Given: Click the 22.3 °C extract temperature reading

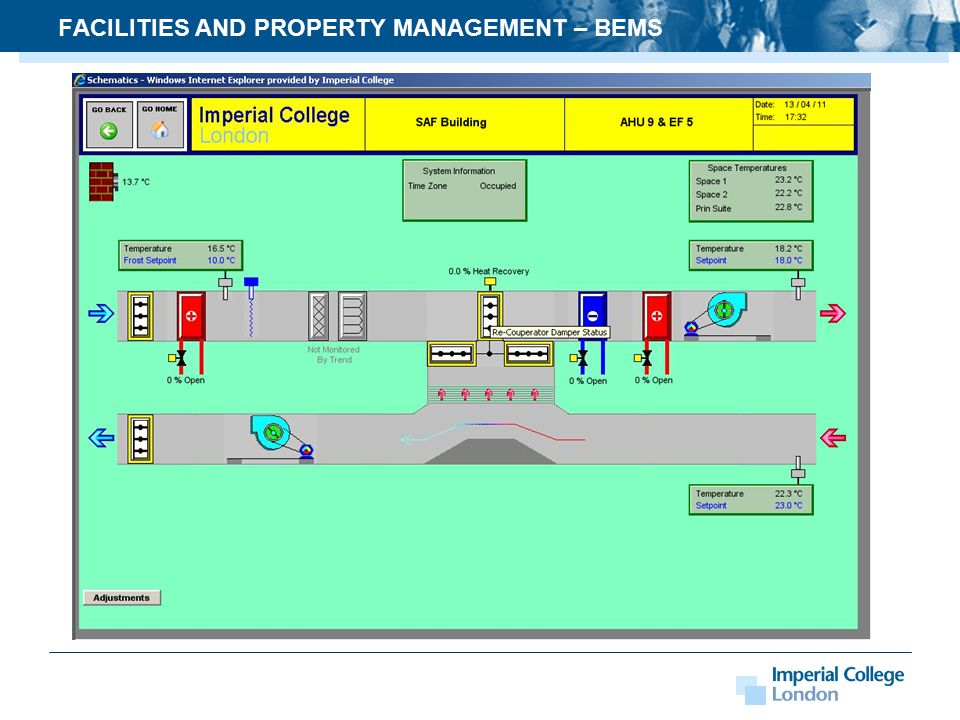Looking at the screenshot, I should [789, 493].
